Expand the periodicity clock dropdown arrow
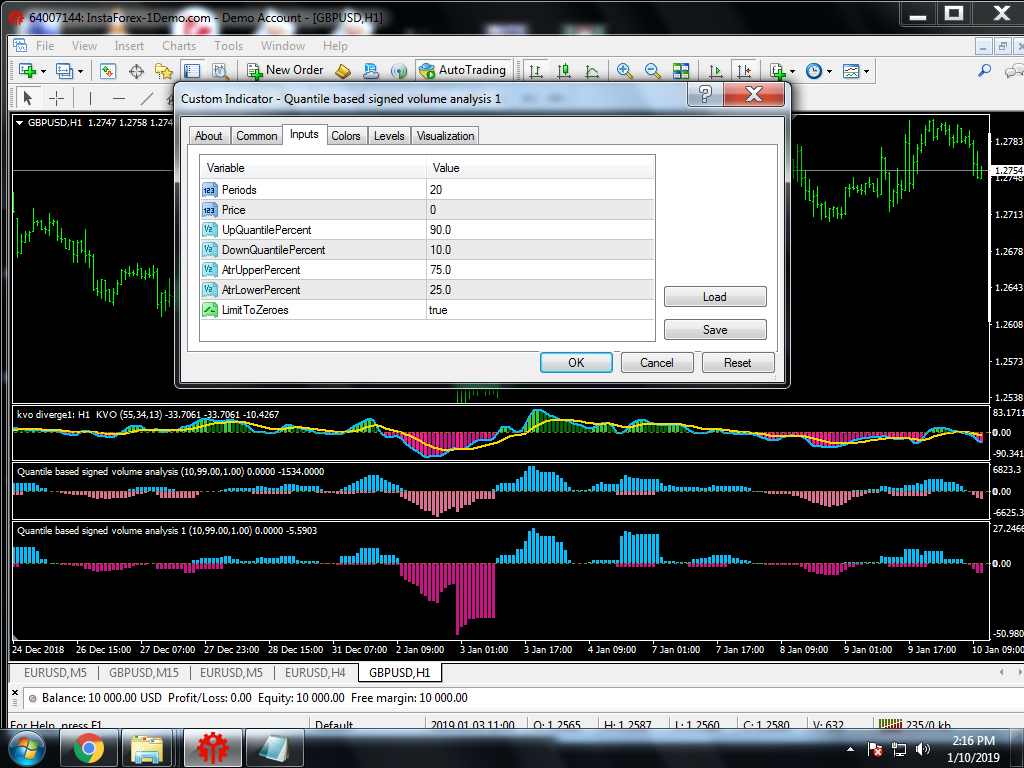 click(x=829, y=72)
